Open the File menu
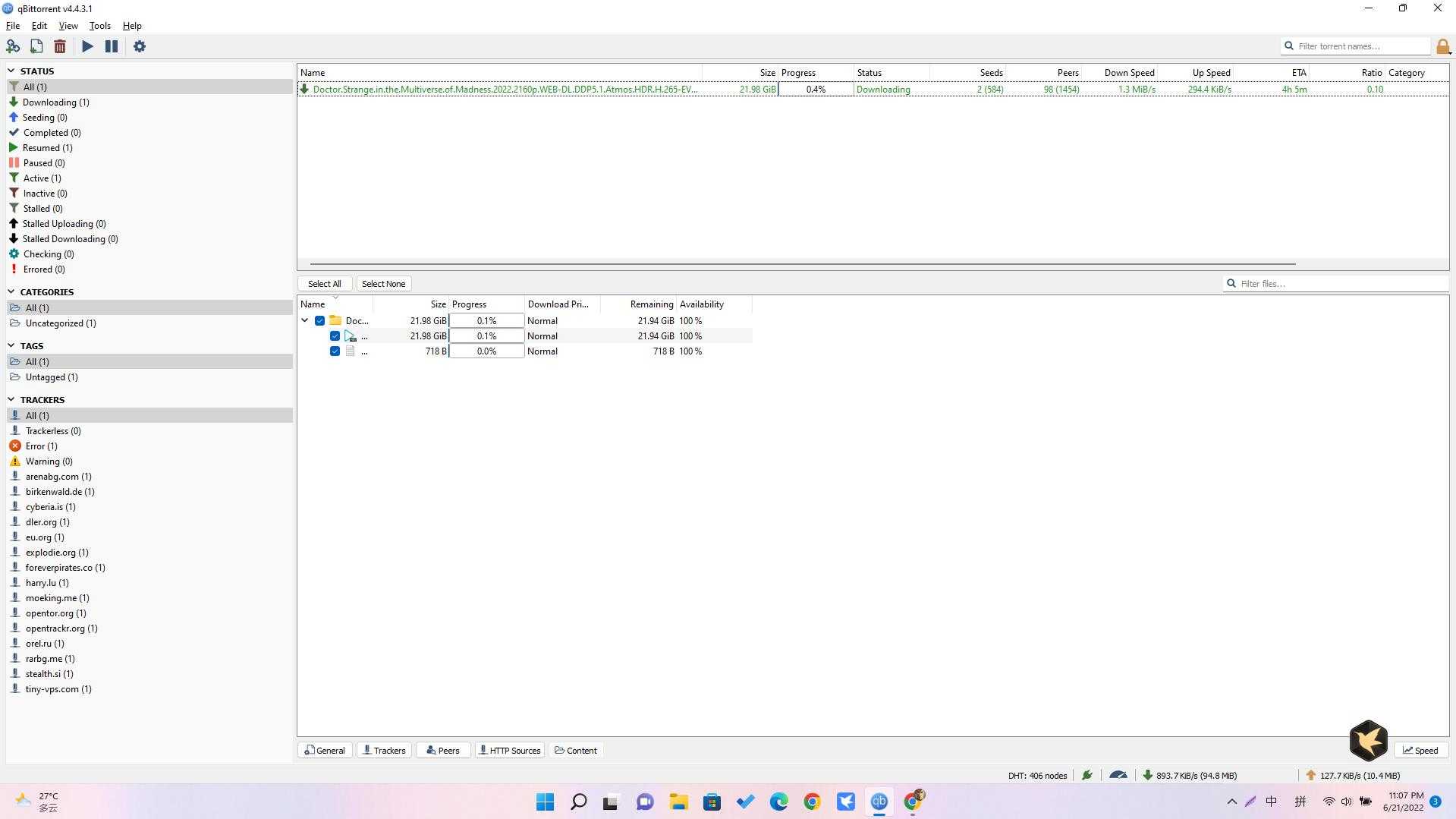 click(x=13, y=26)
